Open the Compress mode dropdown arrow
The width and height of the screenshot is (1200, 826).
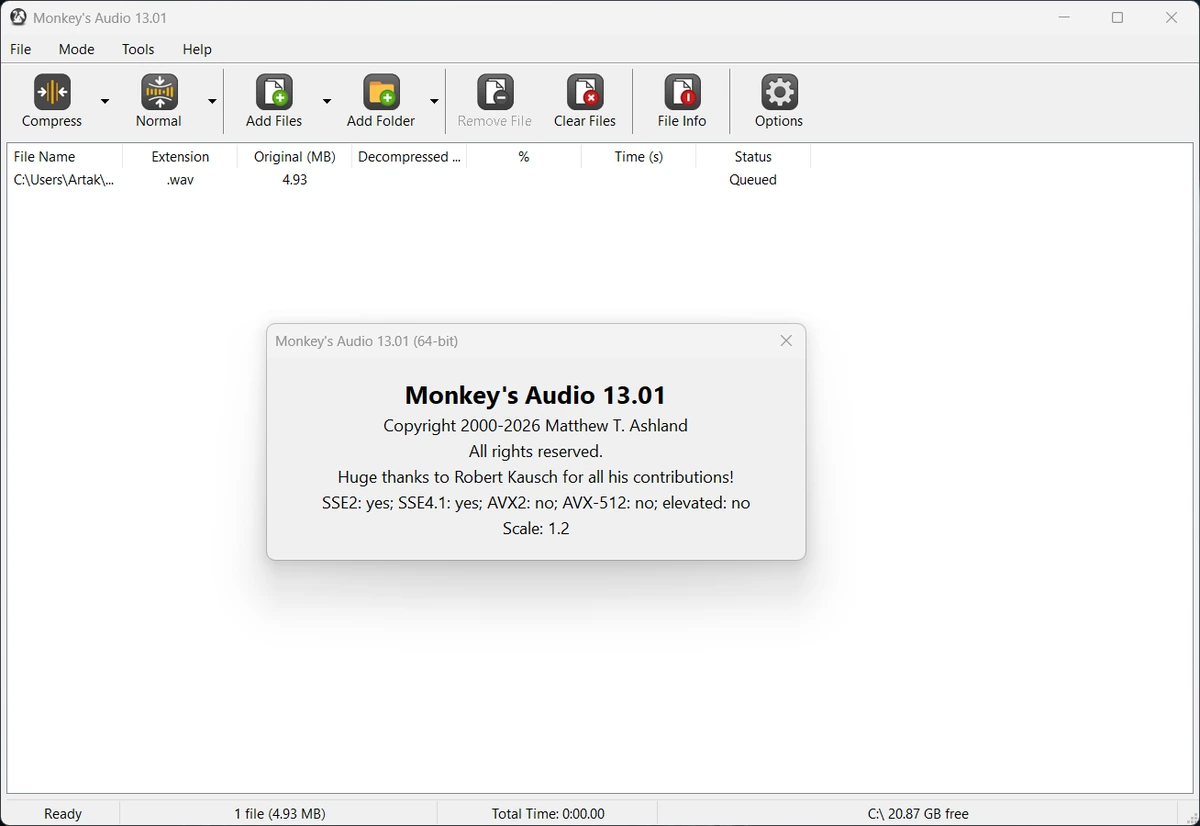click(x=105, y=101)
